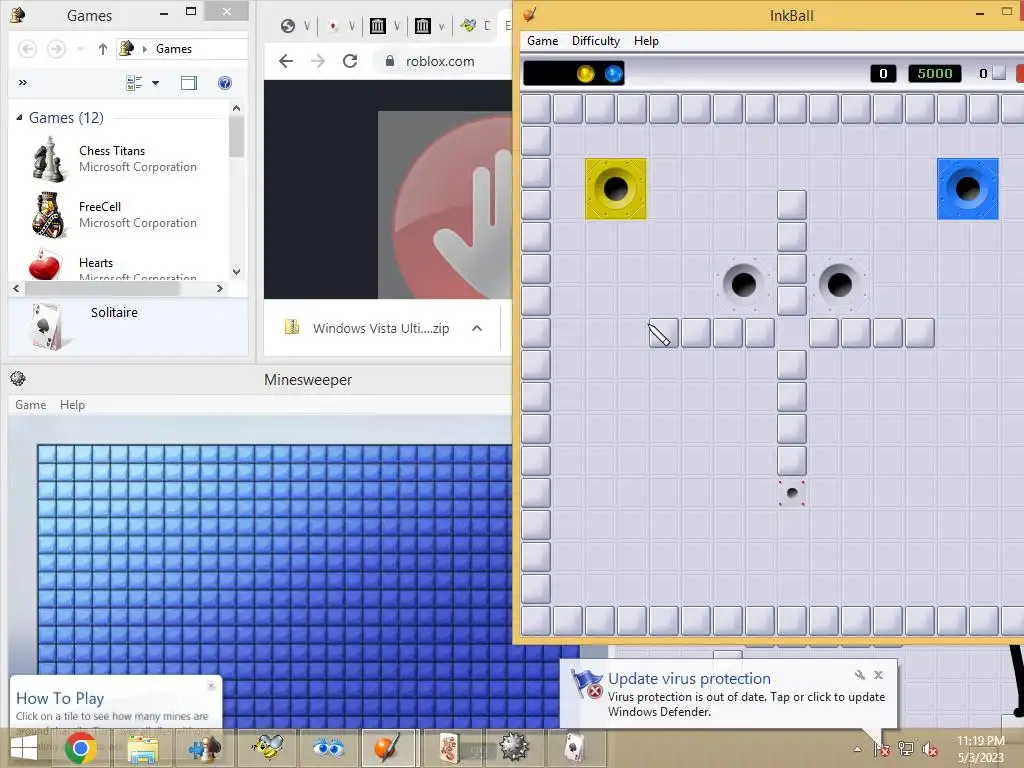Click the yellow ball in InkBall queue
The image size is (1024, 768).
pyautogui.click(x=585, y=74)
